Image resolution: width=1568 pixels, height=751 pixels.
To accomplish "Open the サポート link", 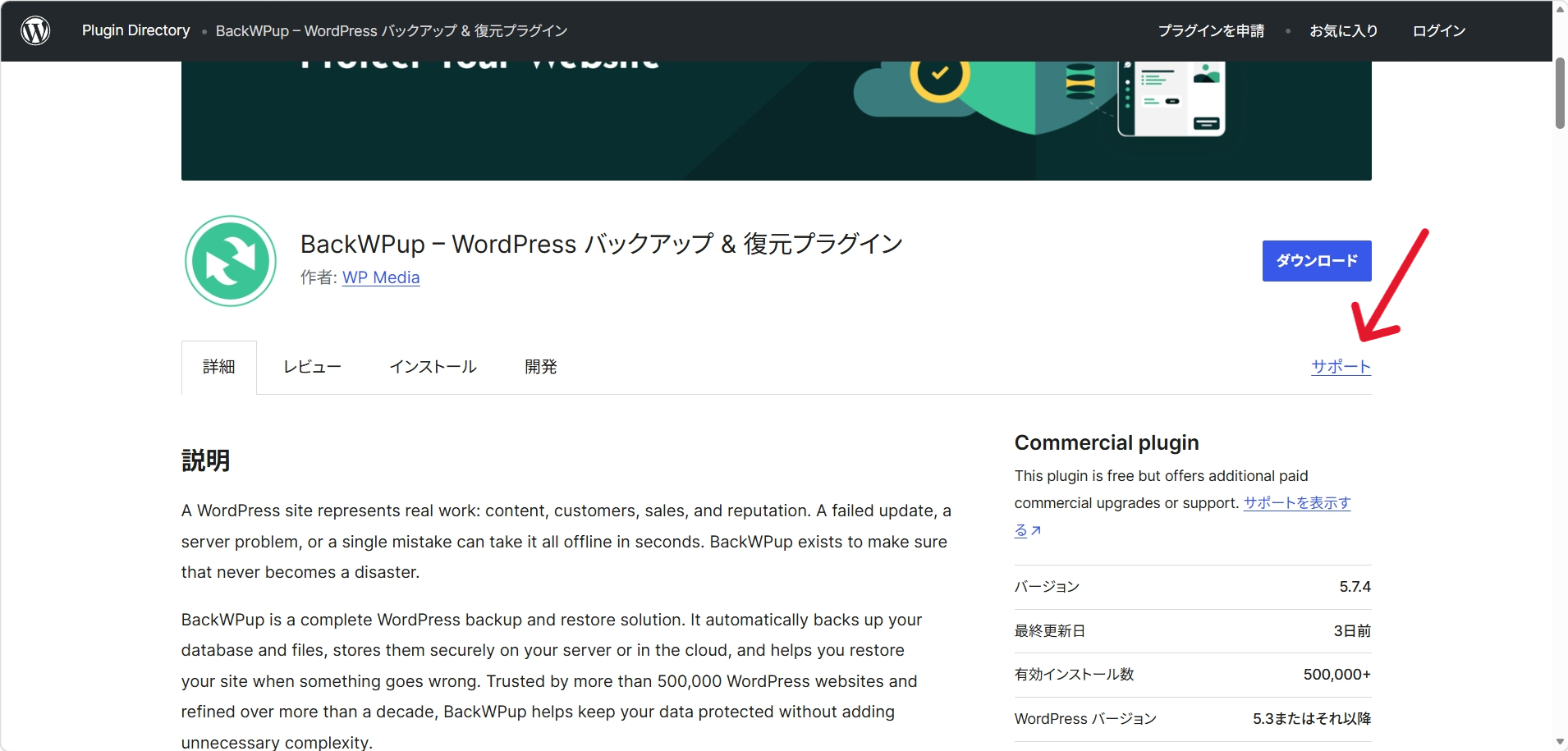I will (x=1341, y=367).
